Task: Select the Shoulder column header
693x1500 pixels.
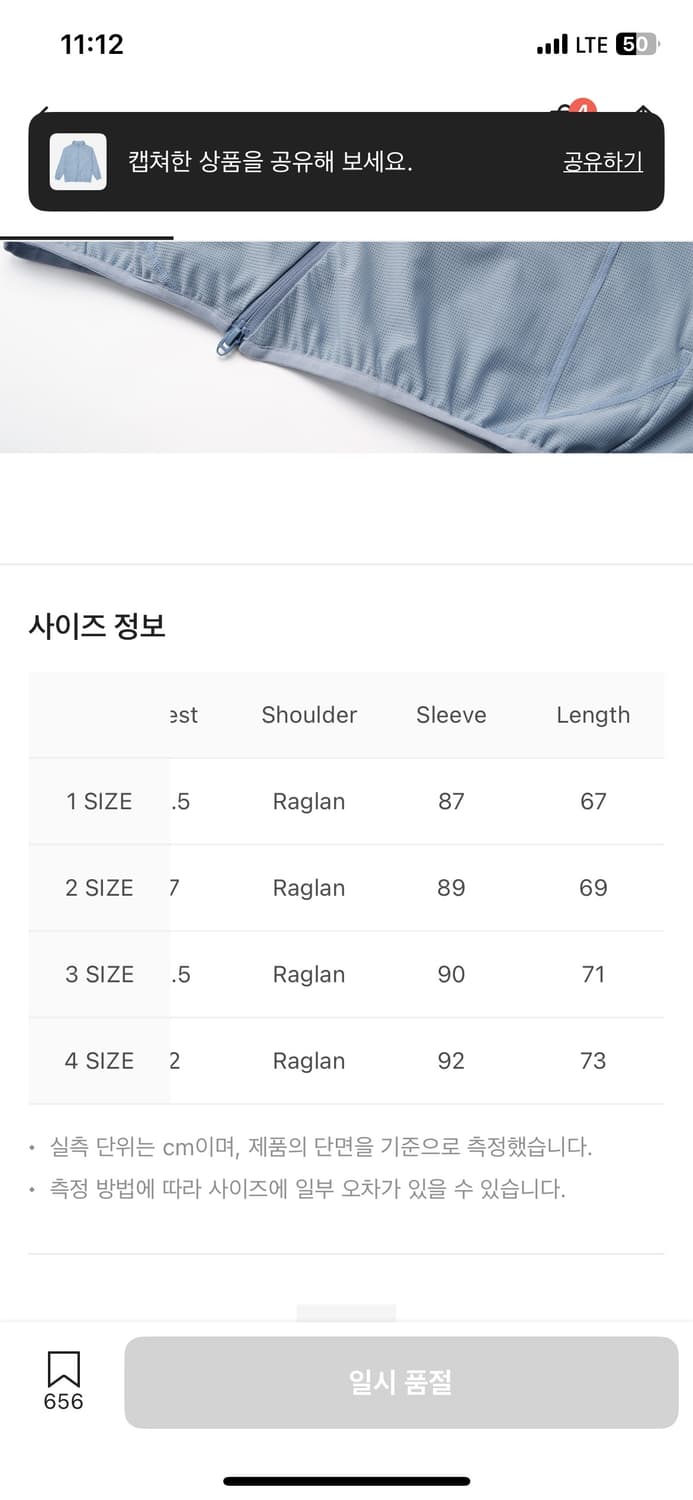Action: click(309, 715)
